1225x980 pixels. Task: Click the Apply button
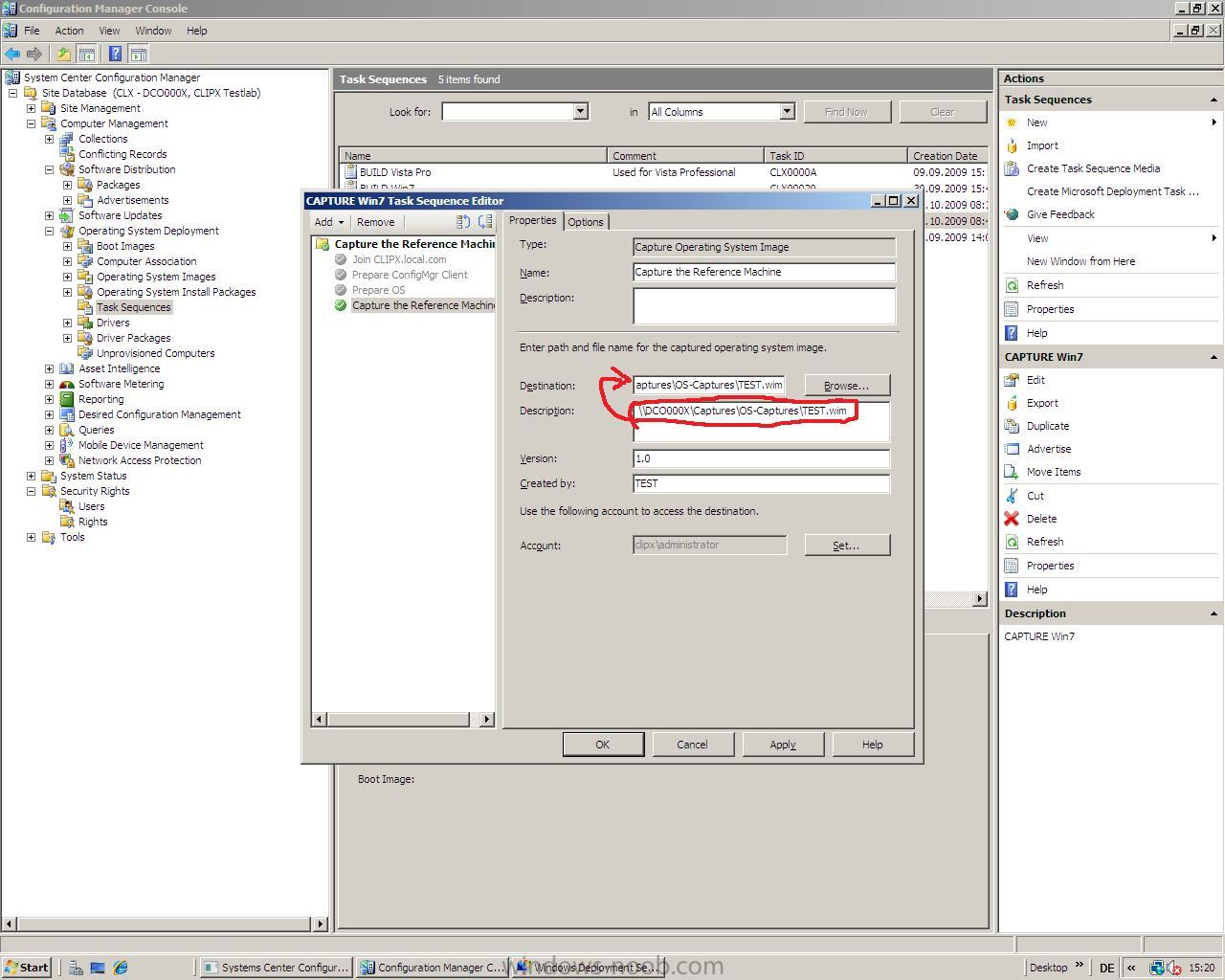(783, 745)
